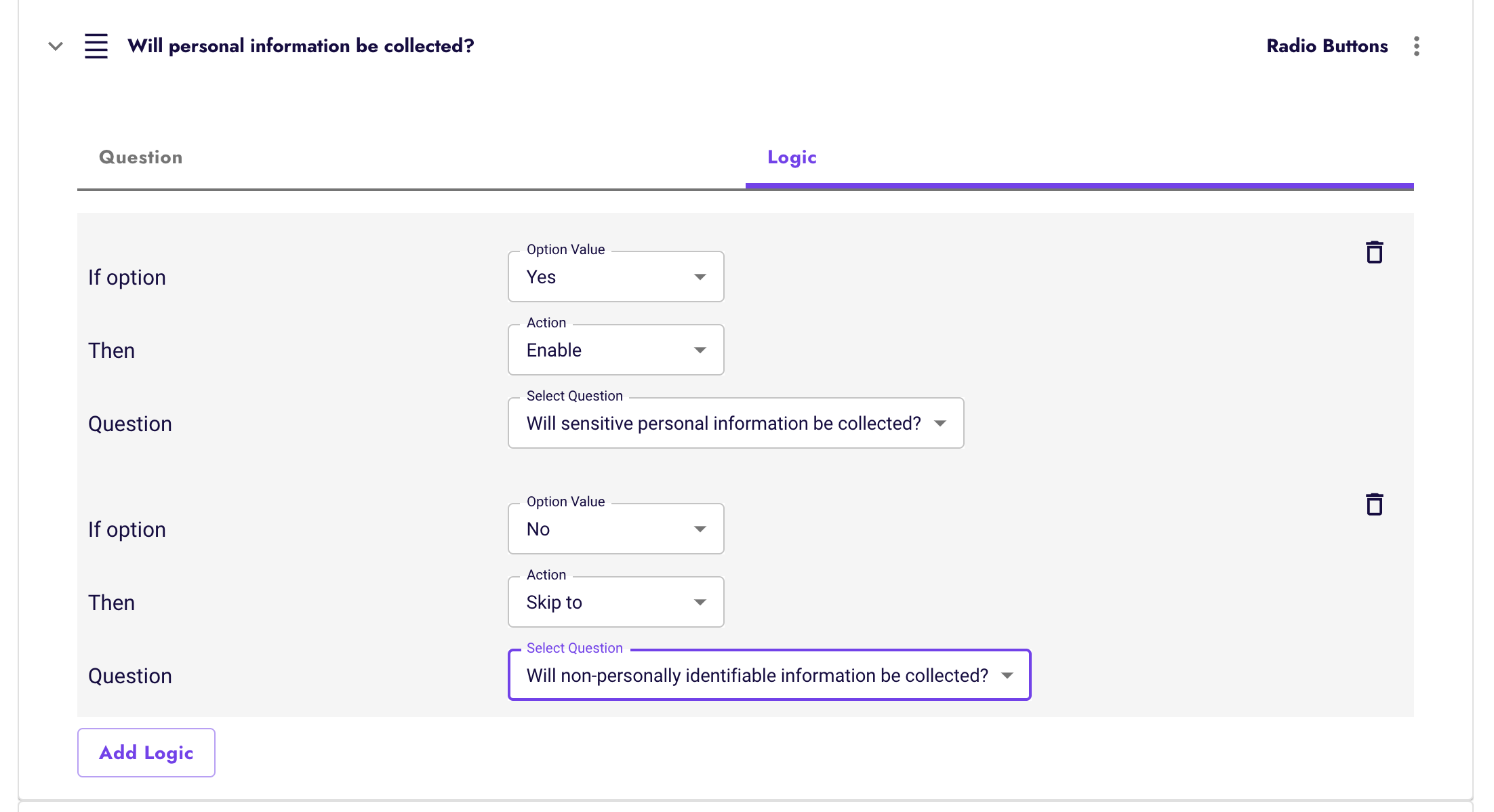The height and width of the screenshot is (812, 1494).
Task: Delete the Yes logic rule using its trash icon
Action: point(1375,251)
